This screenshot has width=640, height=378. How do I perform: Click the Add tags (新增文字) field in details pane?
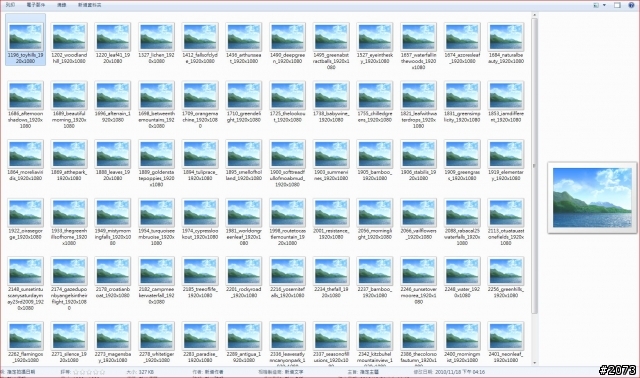(294, 372)
